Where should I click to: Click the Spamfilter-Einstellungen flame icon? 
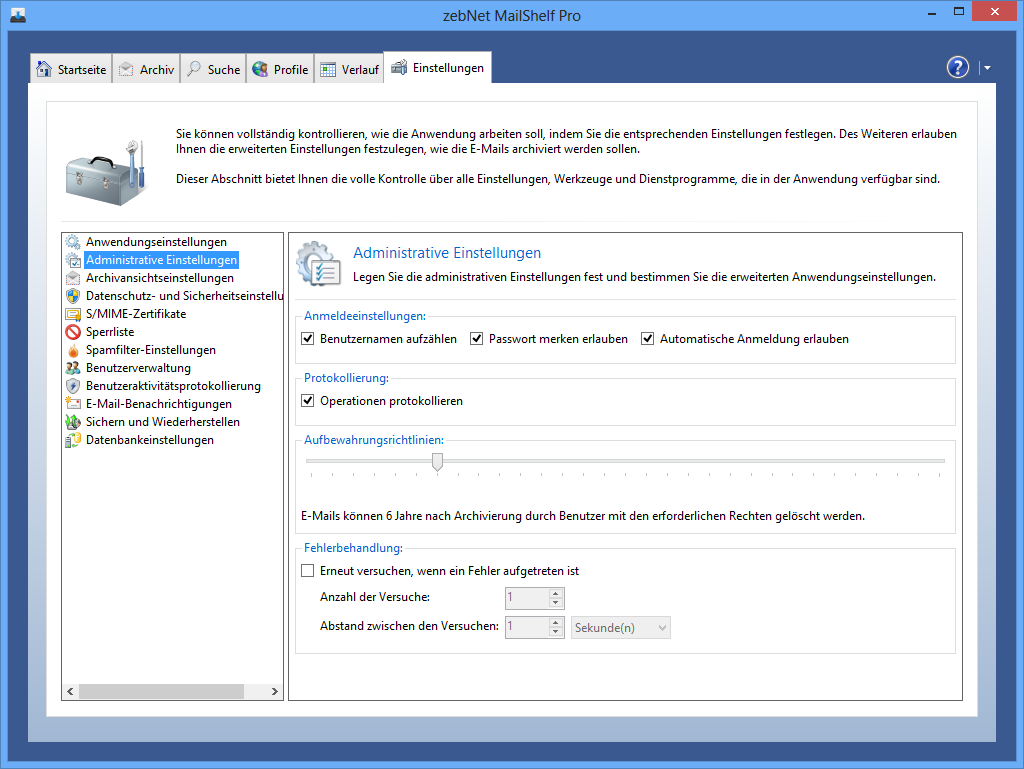pyautogui.click(x=72, y=350)
